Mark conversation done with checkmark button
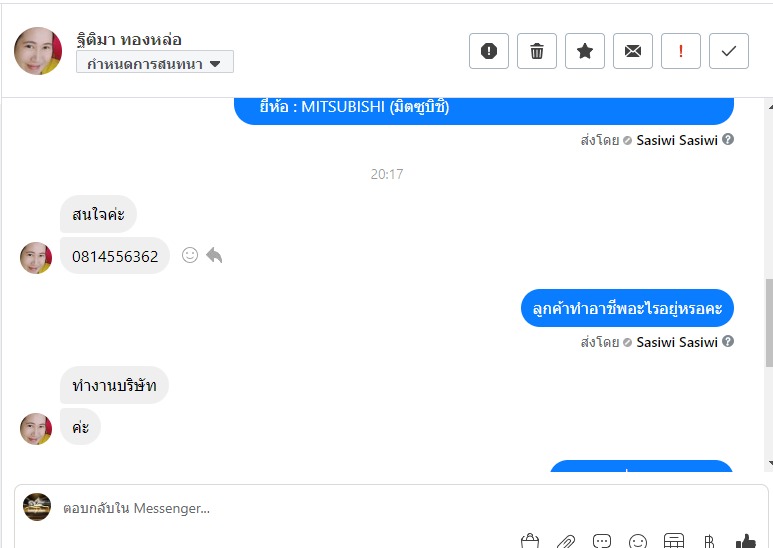Image resolution: width=773 pixels, height=548 pixels. 729,51
